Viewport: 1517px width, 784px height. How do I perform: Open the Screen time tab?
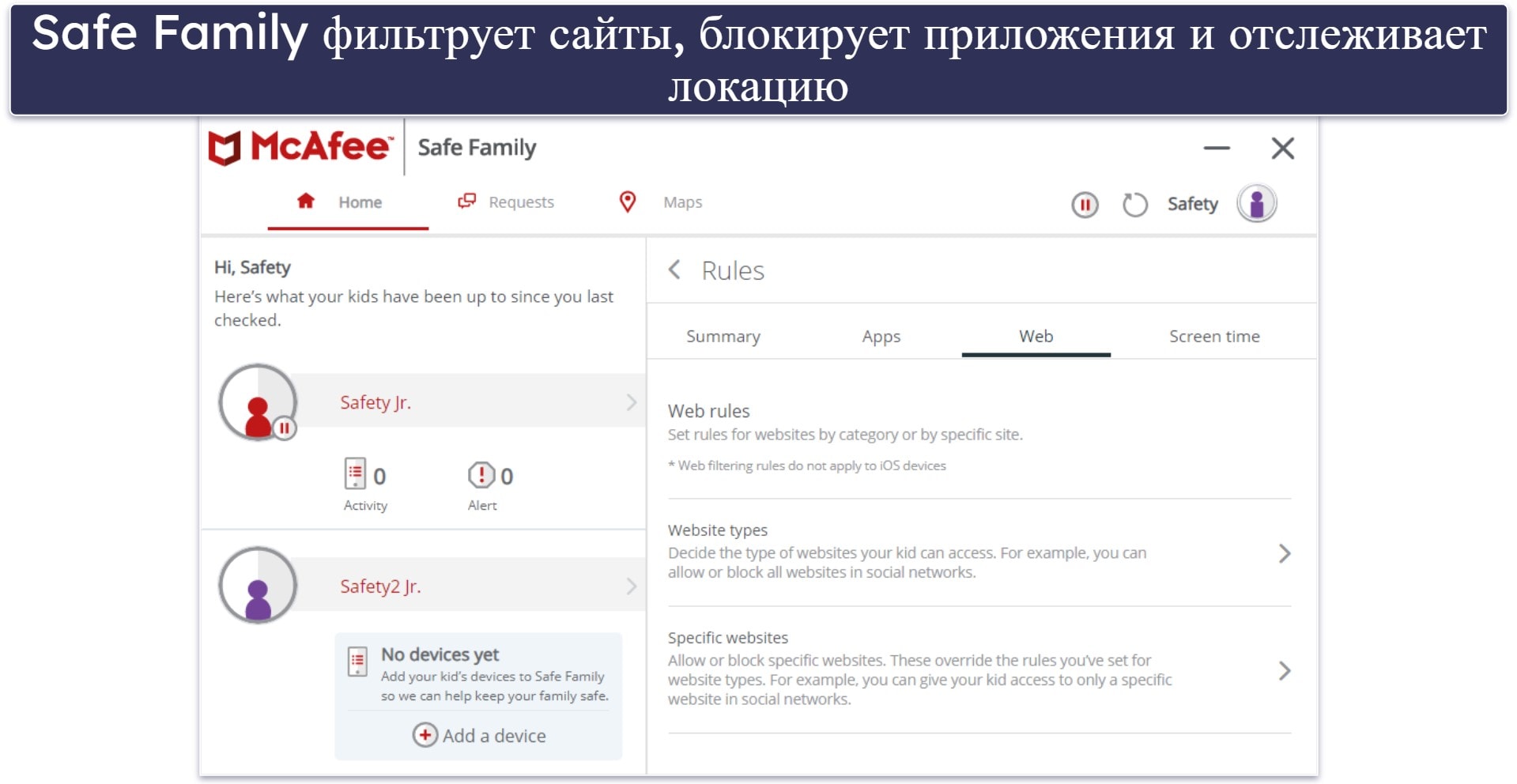[1214, 337]
